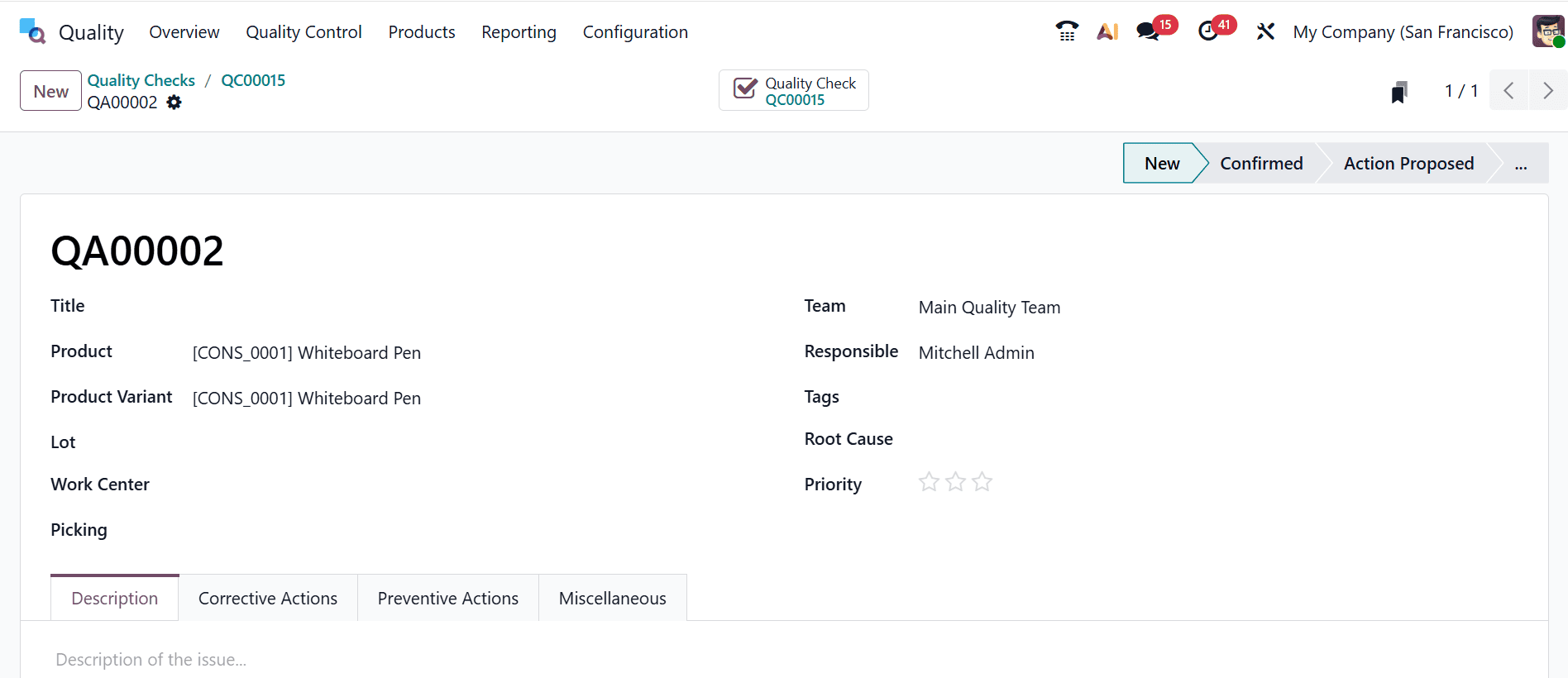Click the 1 / 1 pager counter
This screenshot has width=1568, height=678.
pyautogui.click(x=1460, y=91)
